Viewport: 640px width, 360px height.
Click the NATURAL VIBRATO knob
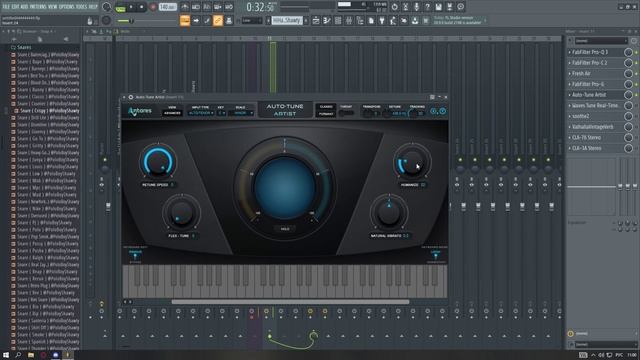[389, 213]
